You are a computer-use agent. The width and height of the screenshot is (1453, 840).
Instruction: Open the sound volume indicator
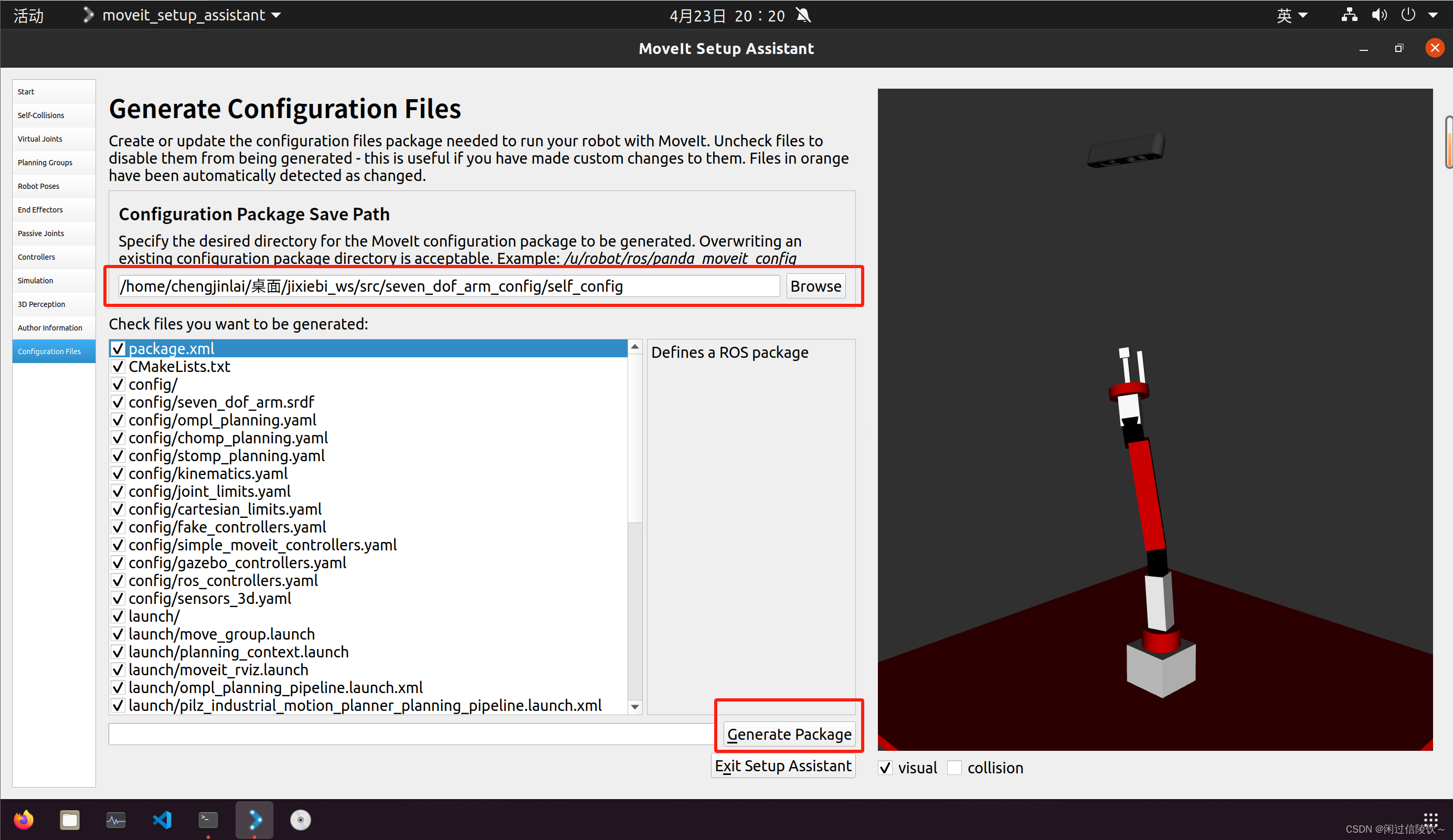tap(1378, 15)
